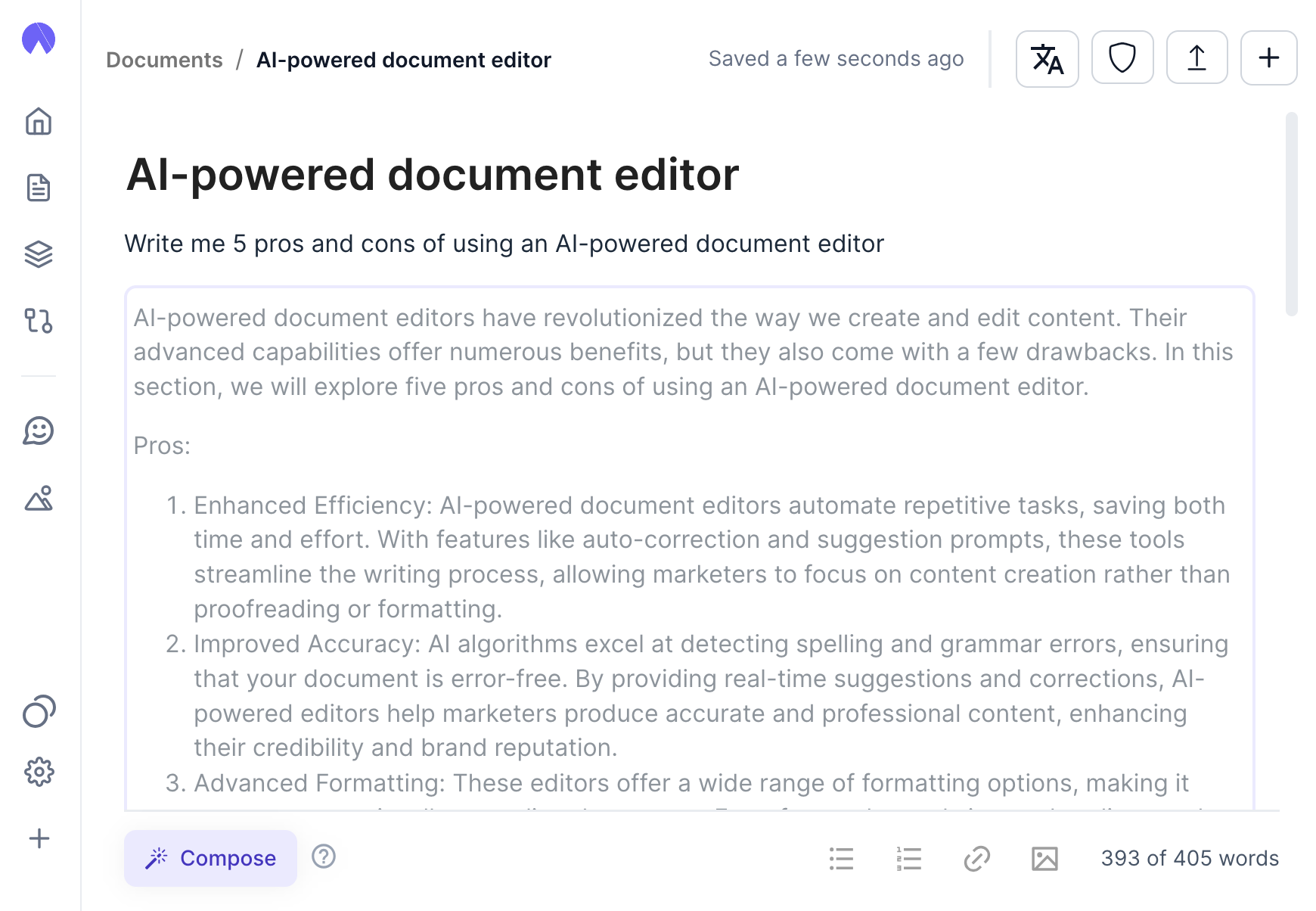Open the Documents section in the sidebar
This screenshot has height=911, width=1316.
click(x=39, y=188)
